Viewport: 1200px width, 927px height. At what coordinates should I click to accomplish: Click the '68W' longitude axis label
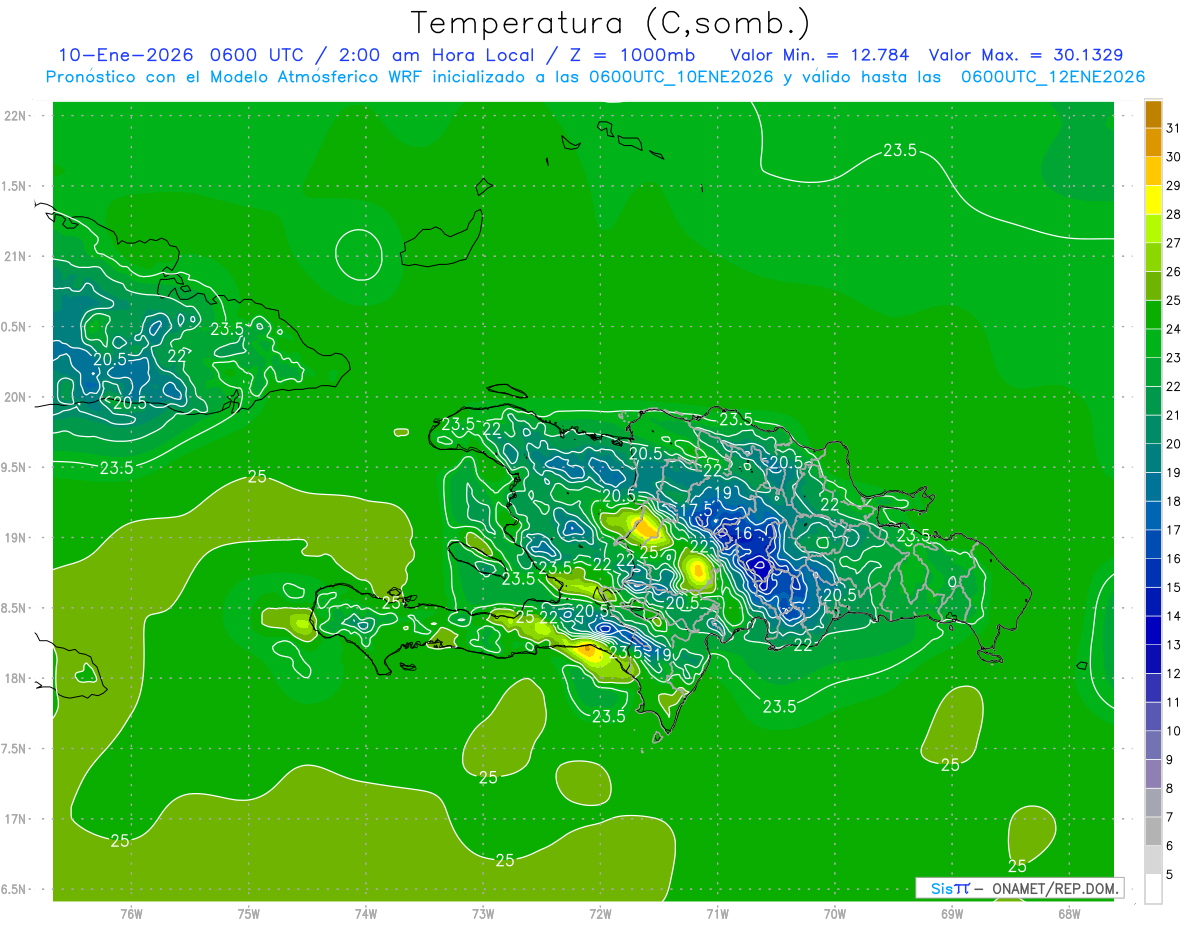pos(1068,914)
